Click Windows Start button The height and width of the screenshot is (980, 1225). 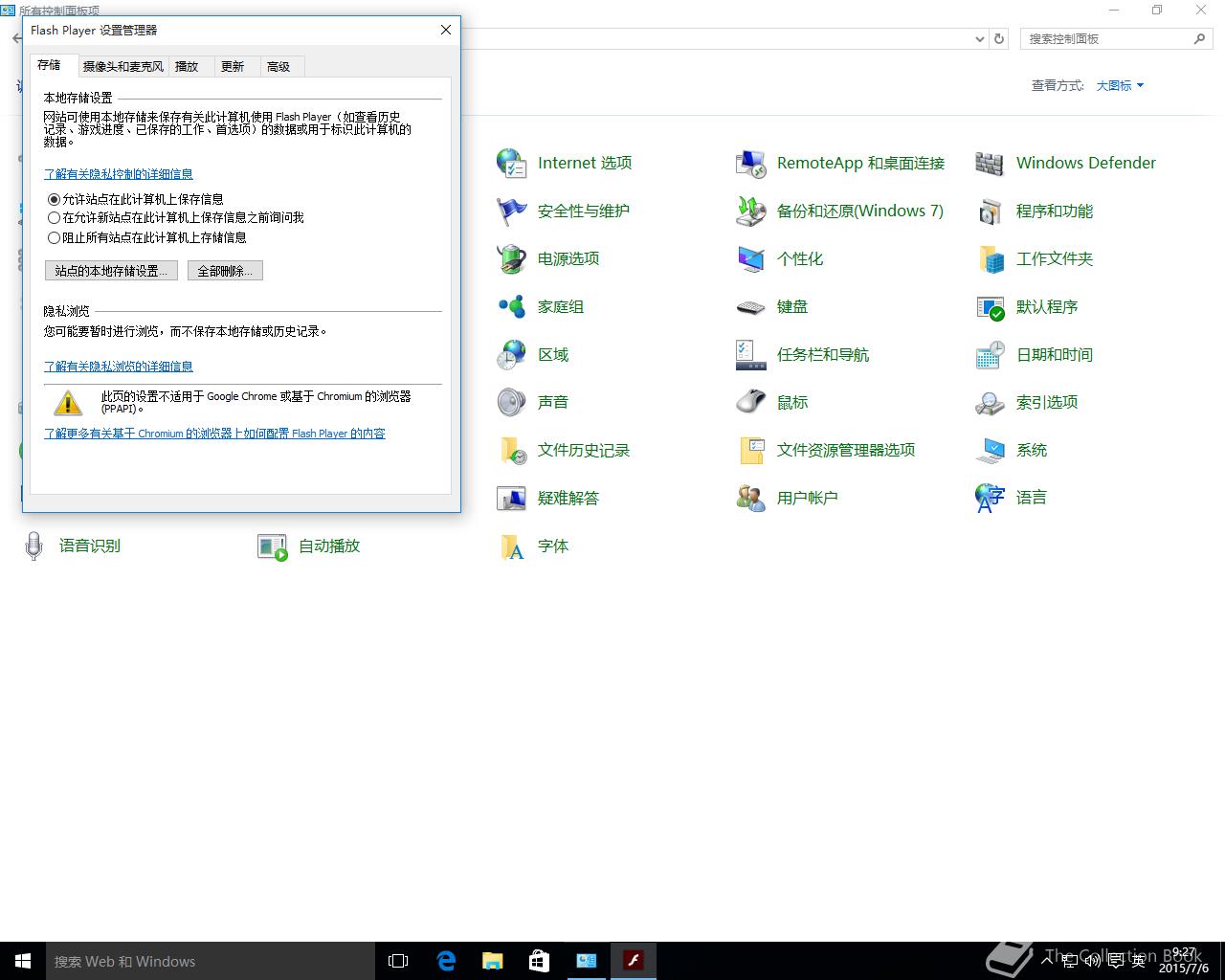coord(23,961)
